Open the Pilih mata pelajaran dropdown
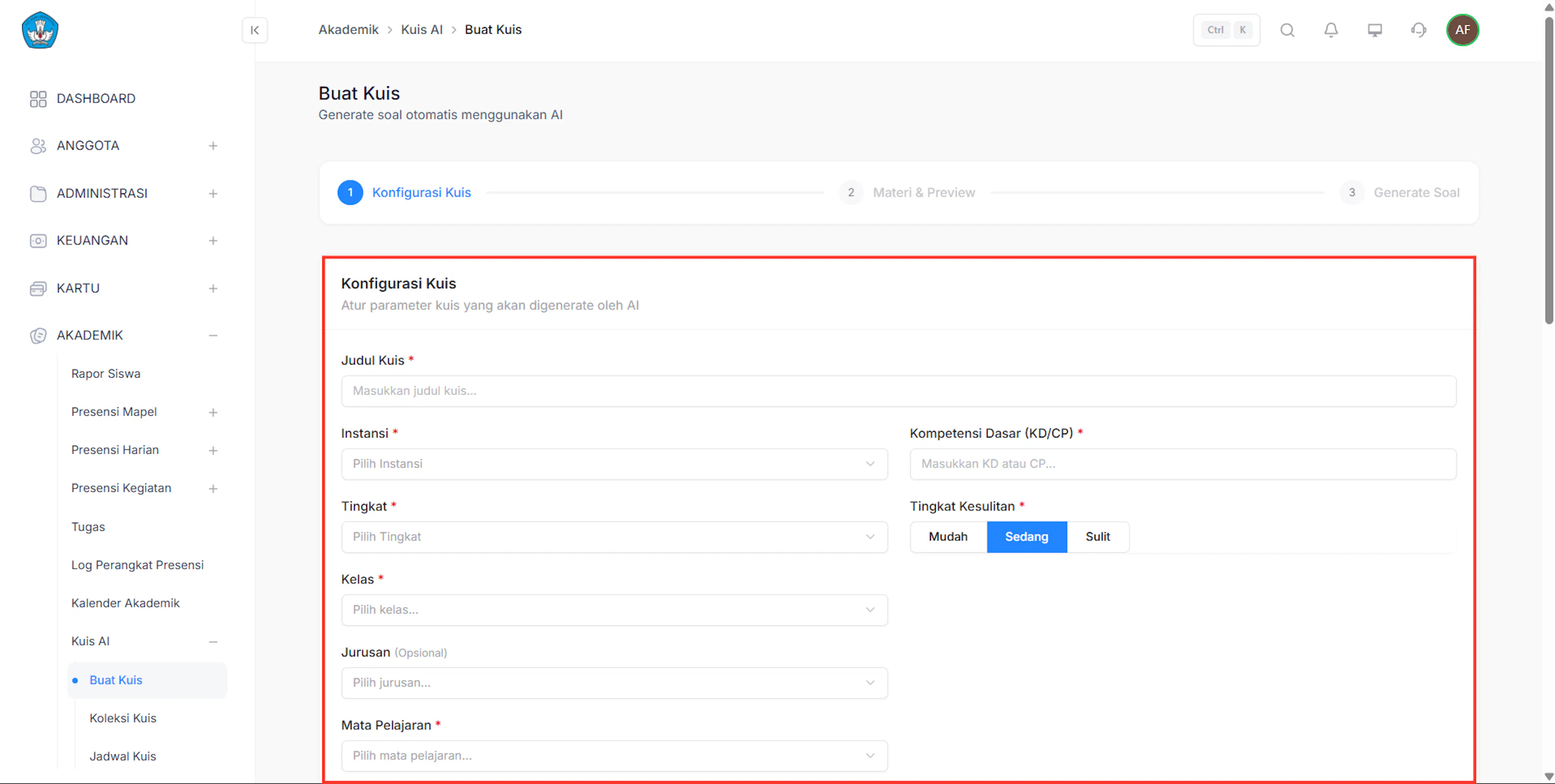 click(x=614, y=756)
